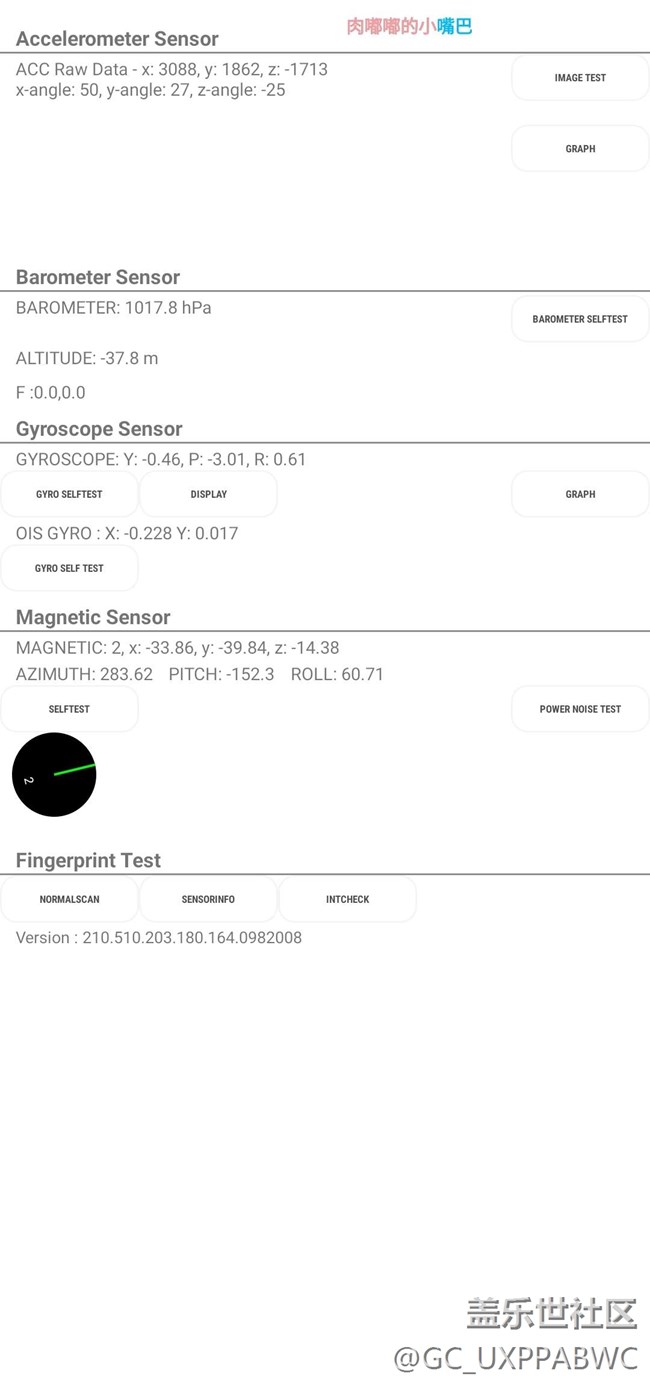Start the magnetic sensor Selftest
Screen dimensions: 650x1394
69,709
